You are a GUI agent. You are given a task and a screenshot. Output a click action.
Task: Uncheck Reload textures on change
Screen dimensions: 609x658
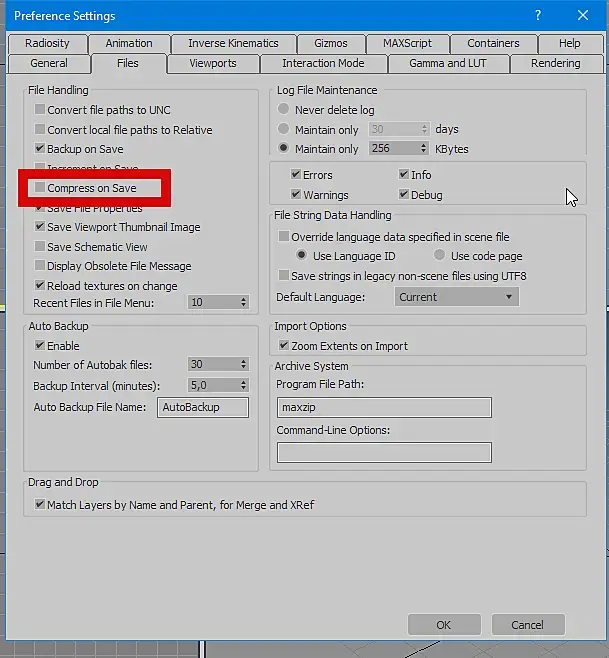39,285
